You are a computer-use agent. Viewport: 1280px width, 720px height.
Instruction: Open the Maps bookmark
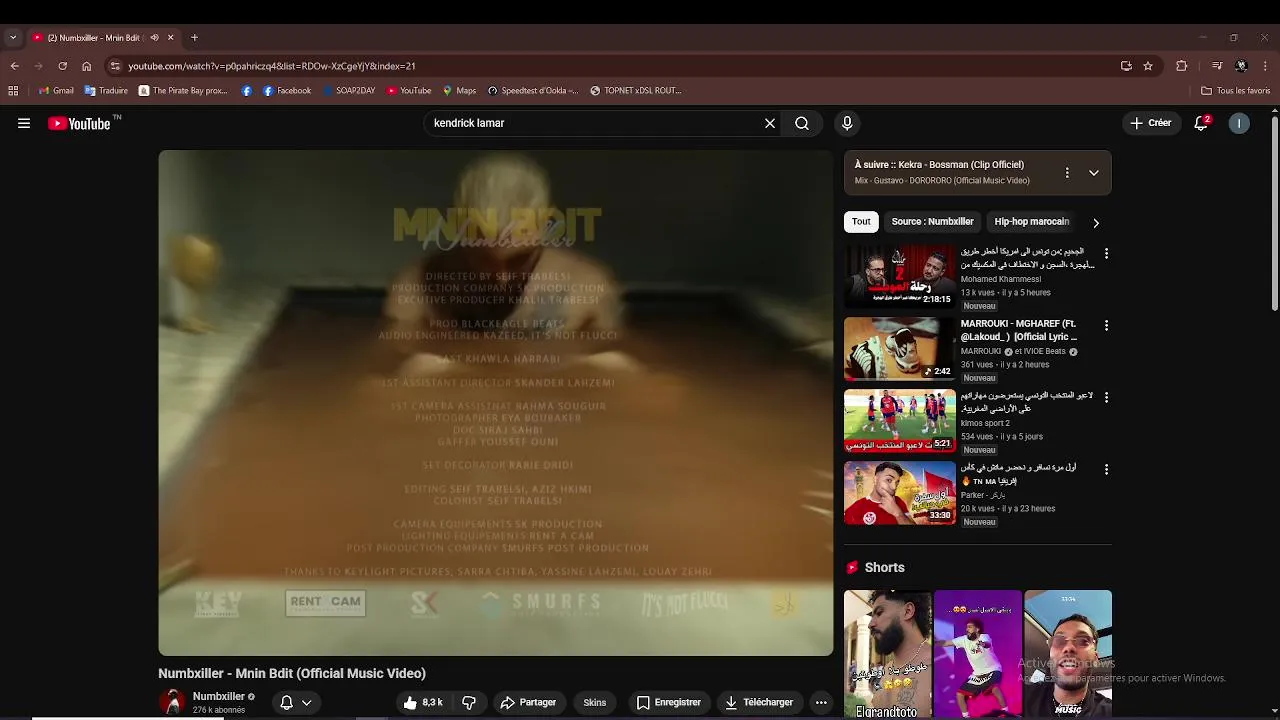point(459,90)
